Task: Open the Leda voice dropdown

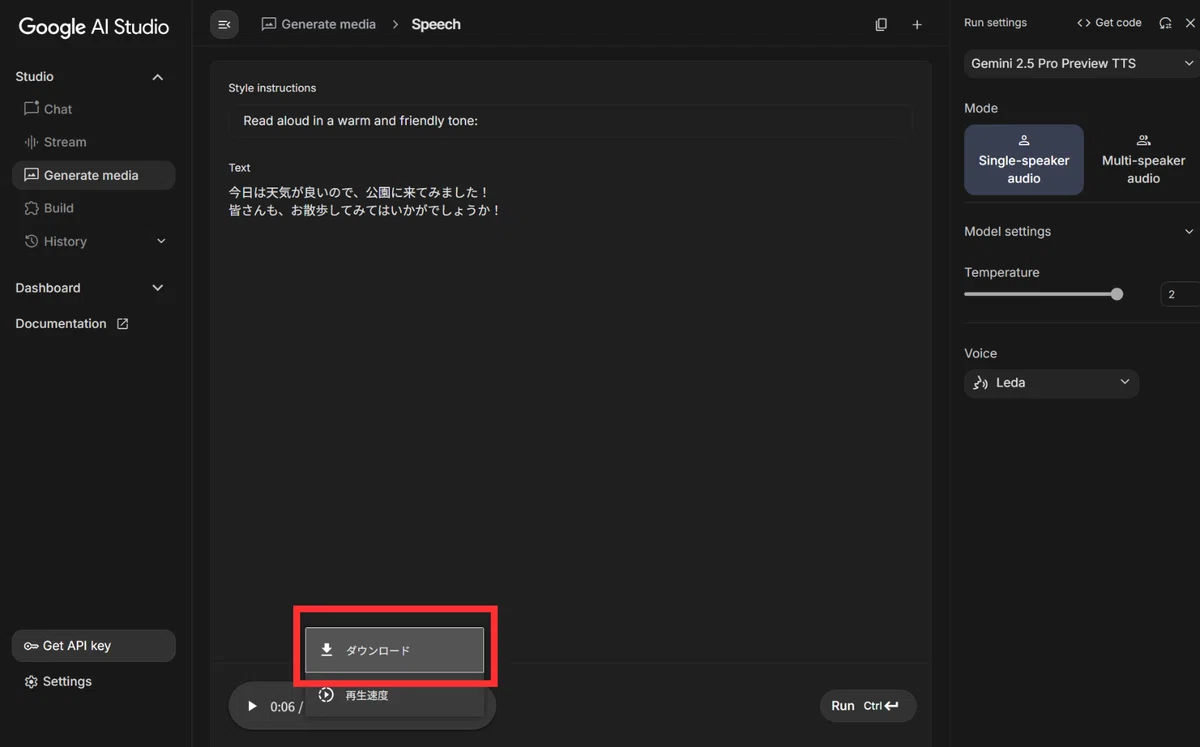Action: pos(1051,383)
